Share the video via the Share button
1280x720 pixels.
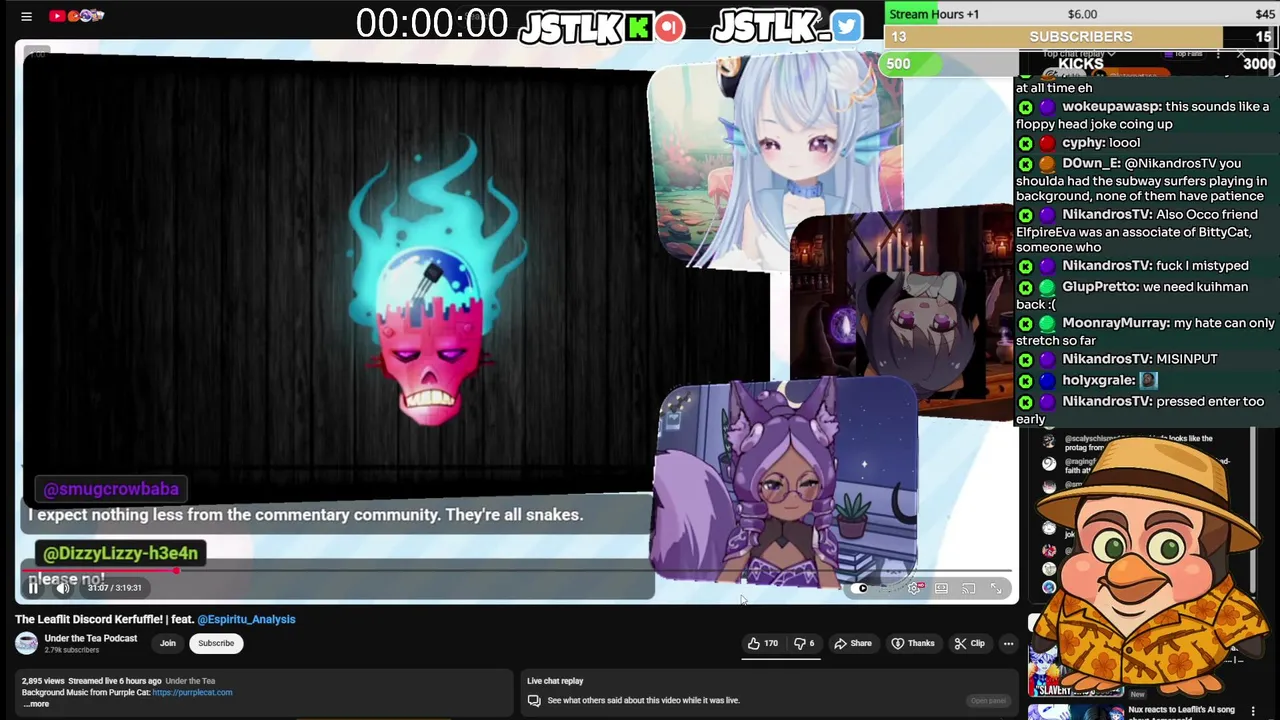[853, 643]
